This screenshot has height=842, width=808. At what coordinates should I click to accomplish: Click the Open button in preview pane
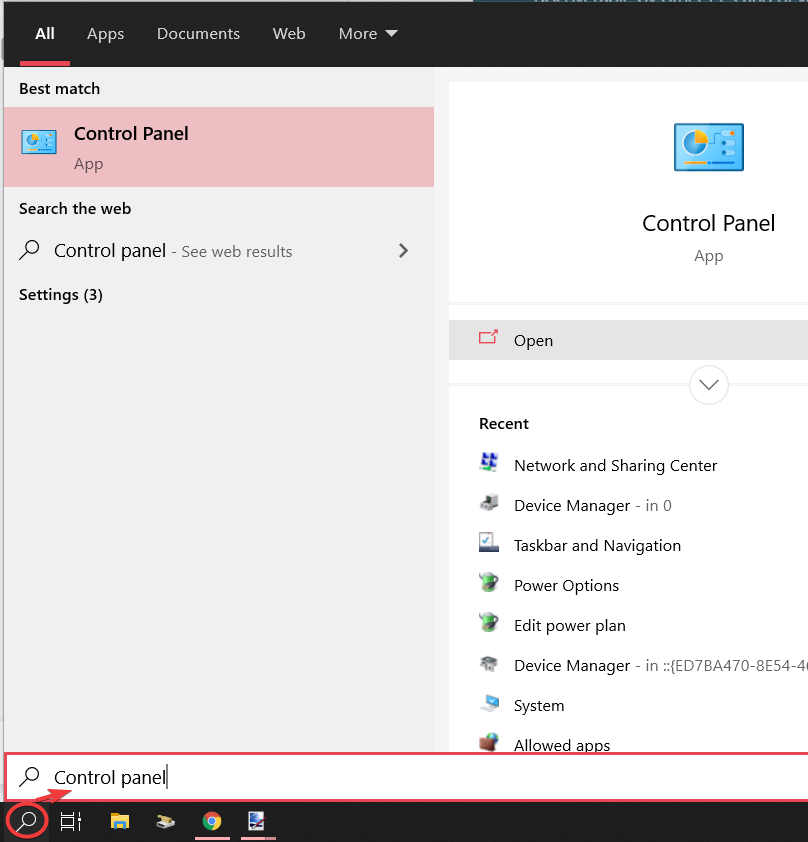pos(628,340)
